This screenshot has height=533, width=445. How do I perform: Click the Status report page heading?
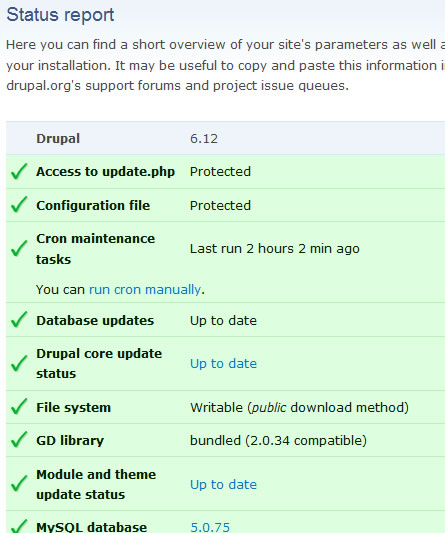pyautogui.click(x=60, y=15)
